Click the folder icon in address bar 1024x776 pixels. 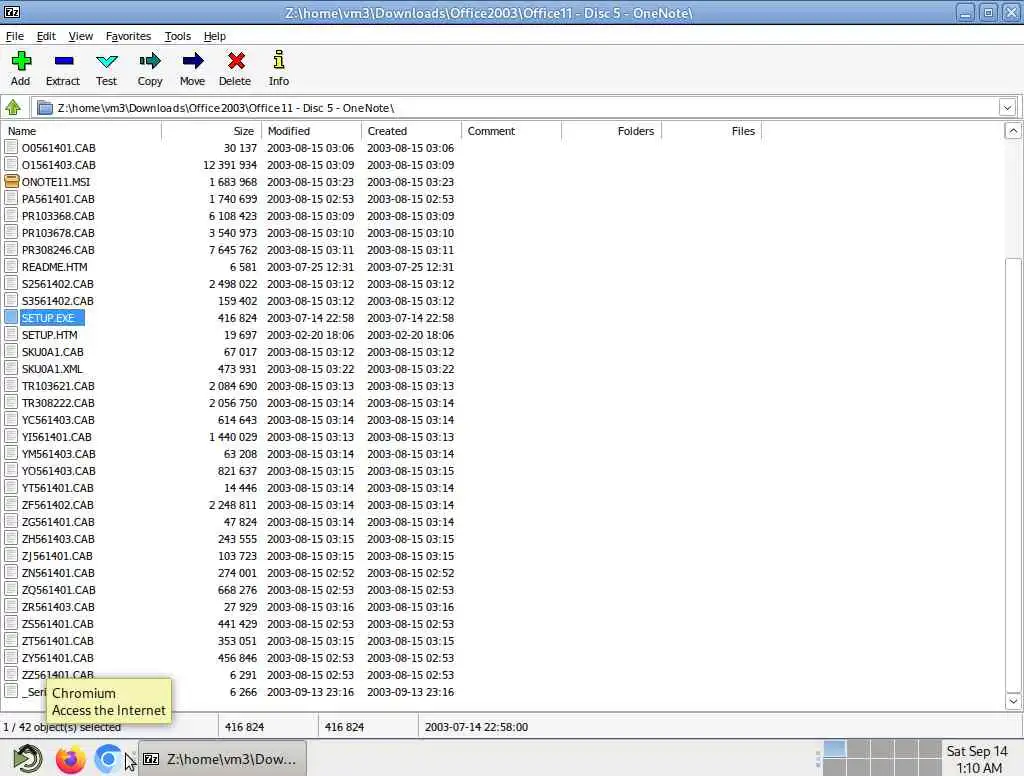[x=45, y=108]
